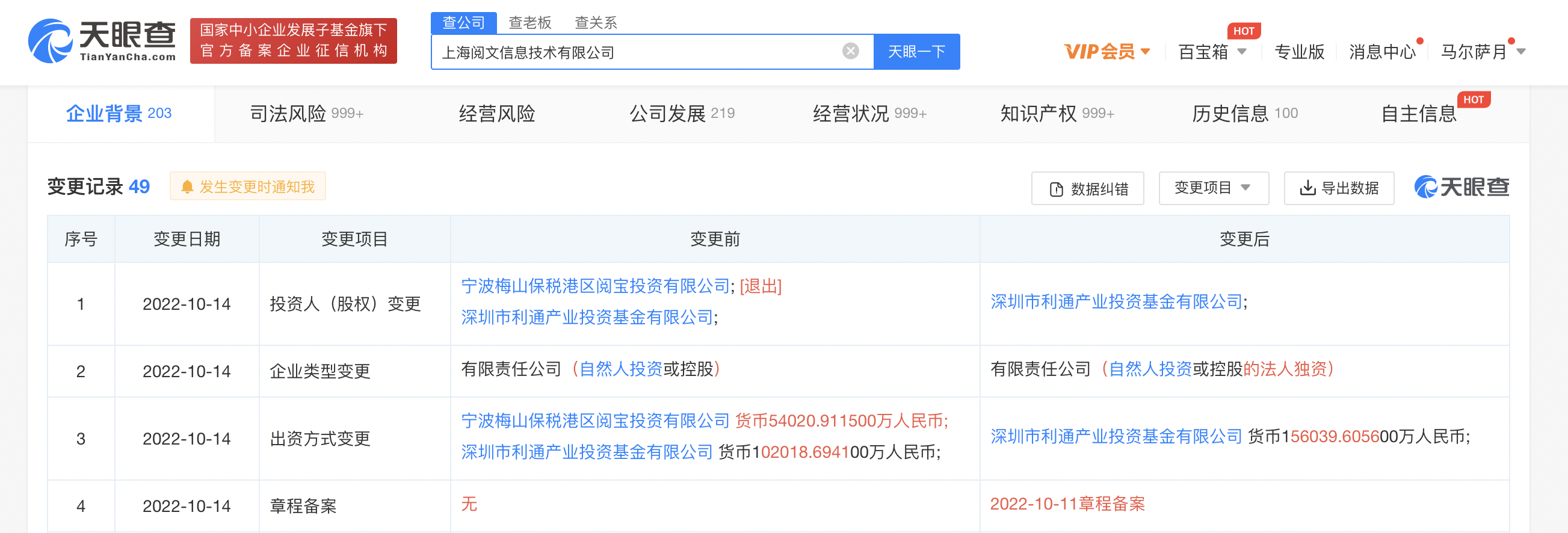Click the Tianyancha logo in header
This screenshot has width=1568, height=533.
pos(102,40)
